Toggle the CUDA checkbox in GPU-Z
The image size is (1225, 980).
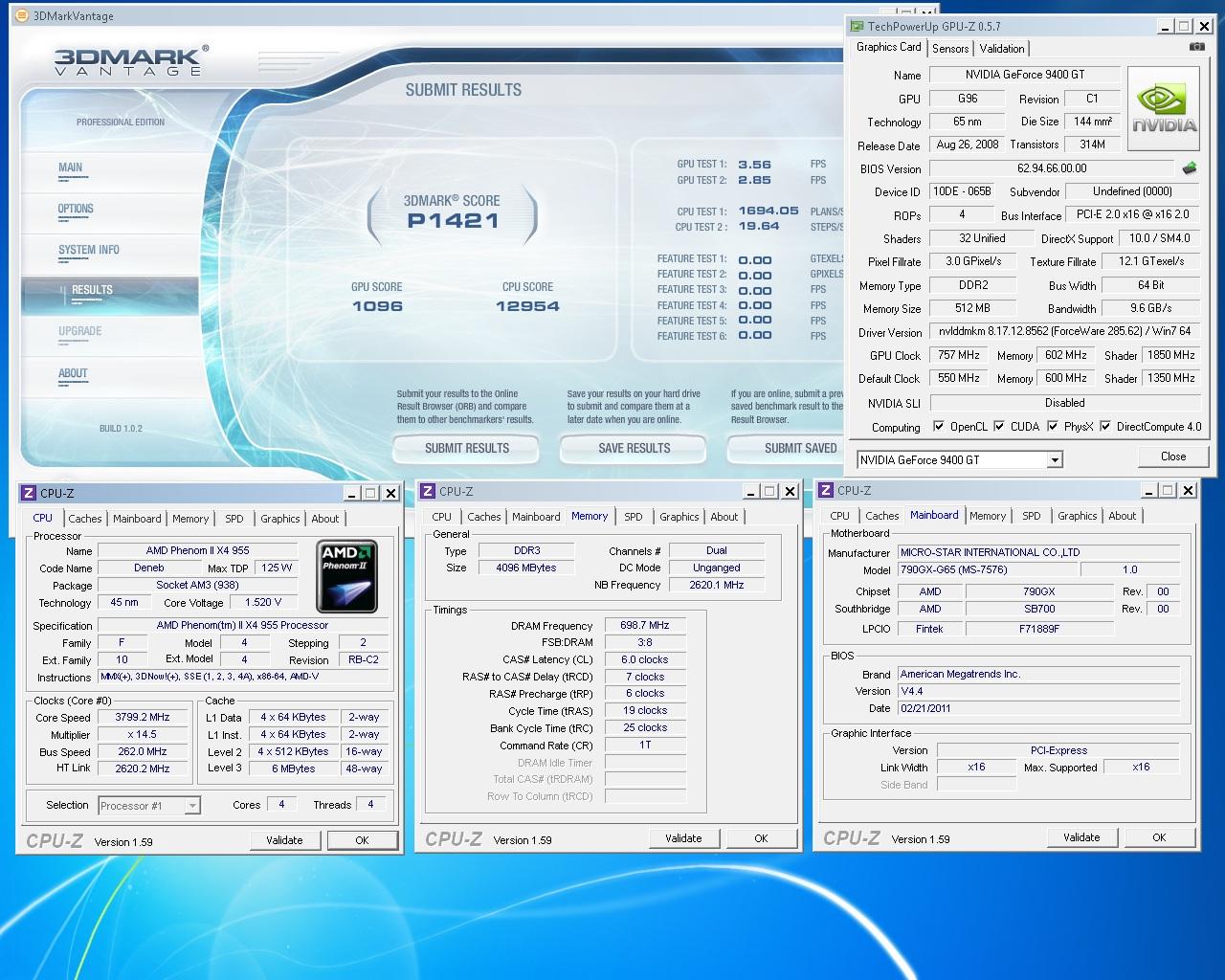pyautogui.click(x=999, y=427)
